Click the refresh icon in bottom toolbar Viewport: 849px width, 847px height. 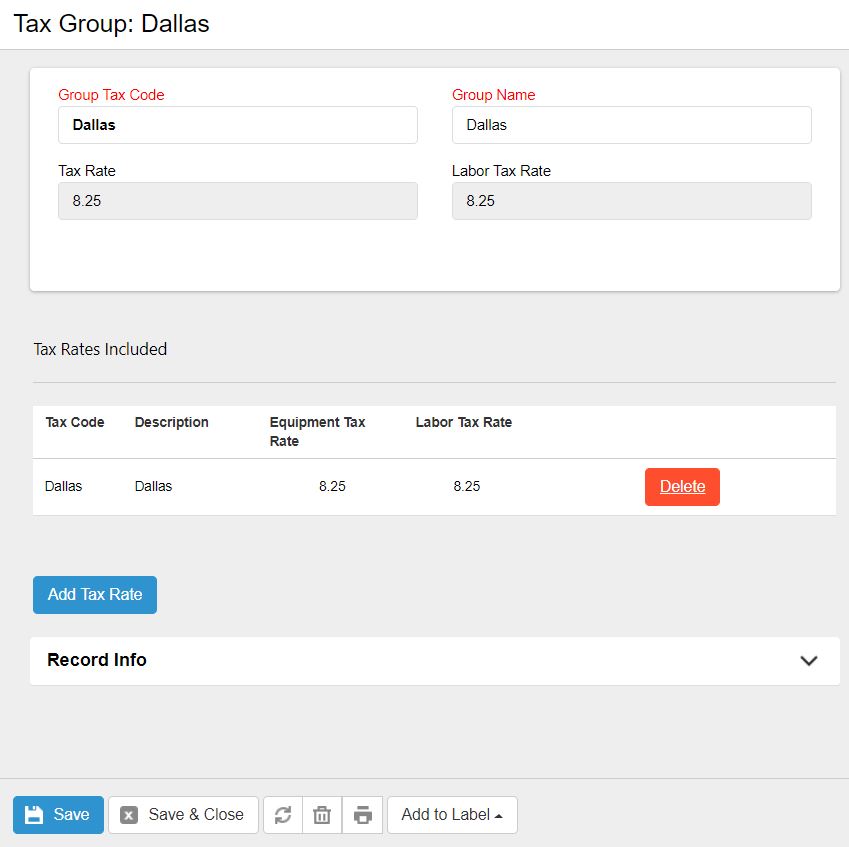pos(283,815)
